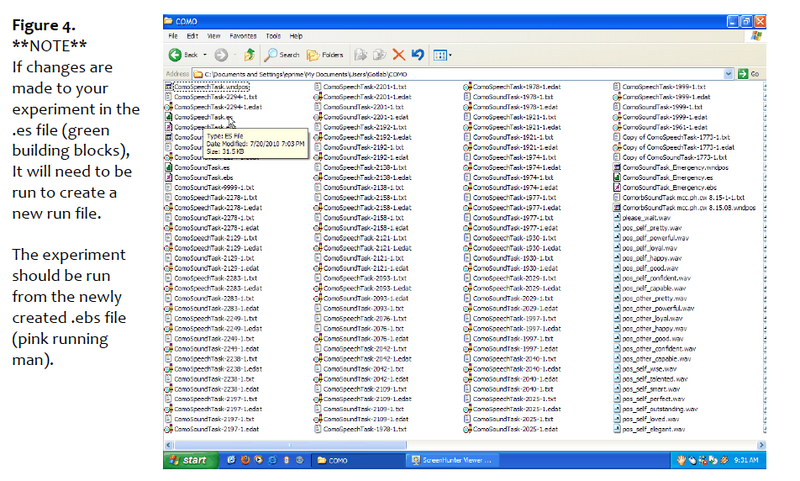Go up one folder level
Viewport: 800px width, 481px height.
249,55
